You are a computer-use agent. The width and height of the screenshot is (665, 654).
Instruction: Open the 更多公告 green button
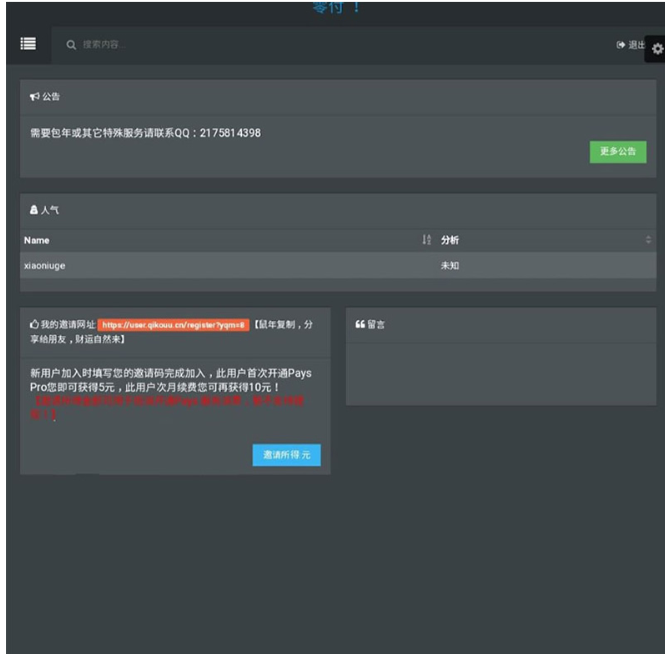(x=617, y=152)
